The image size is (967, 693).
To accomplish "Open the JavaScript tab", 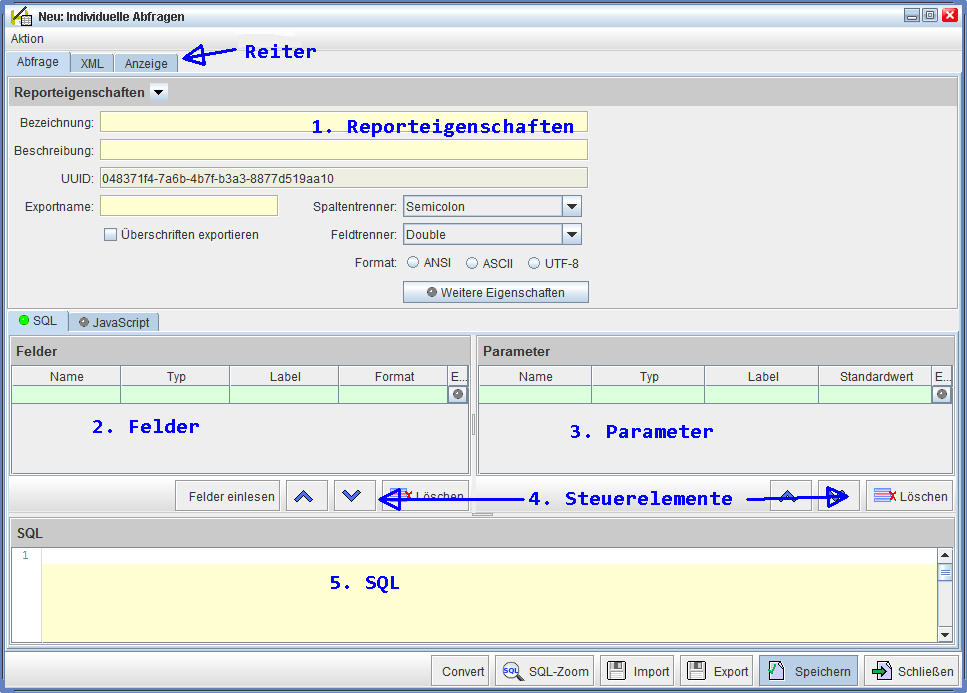I will coord(114,322).
